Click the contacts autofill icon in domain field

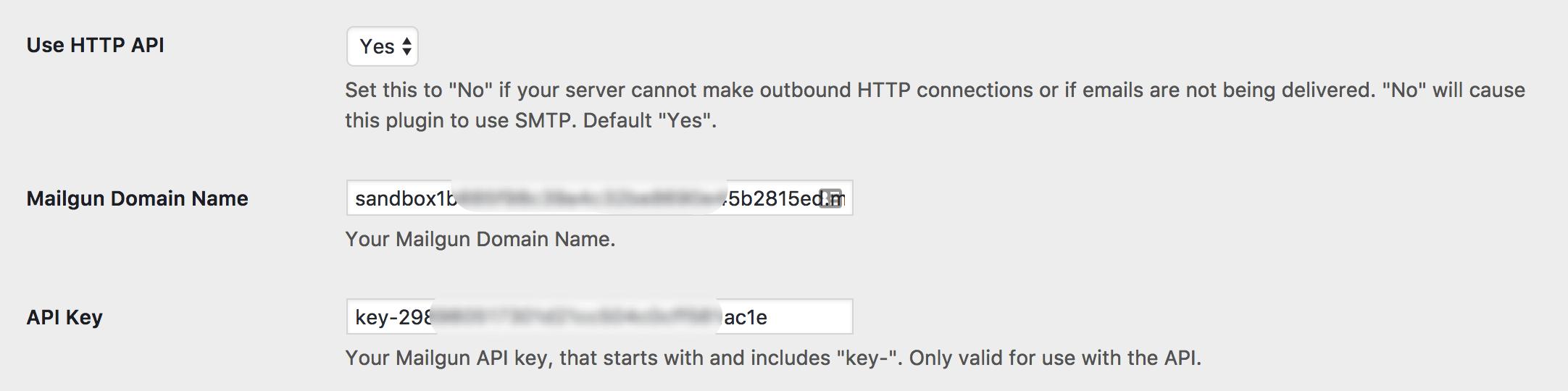coord(830,198)
